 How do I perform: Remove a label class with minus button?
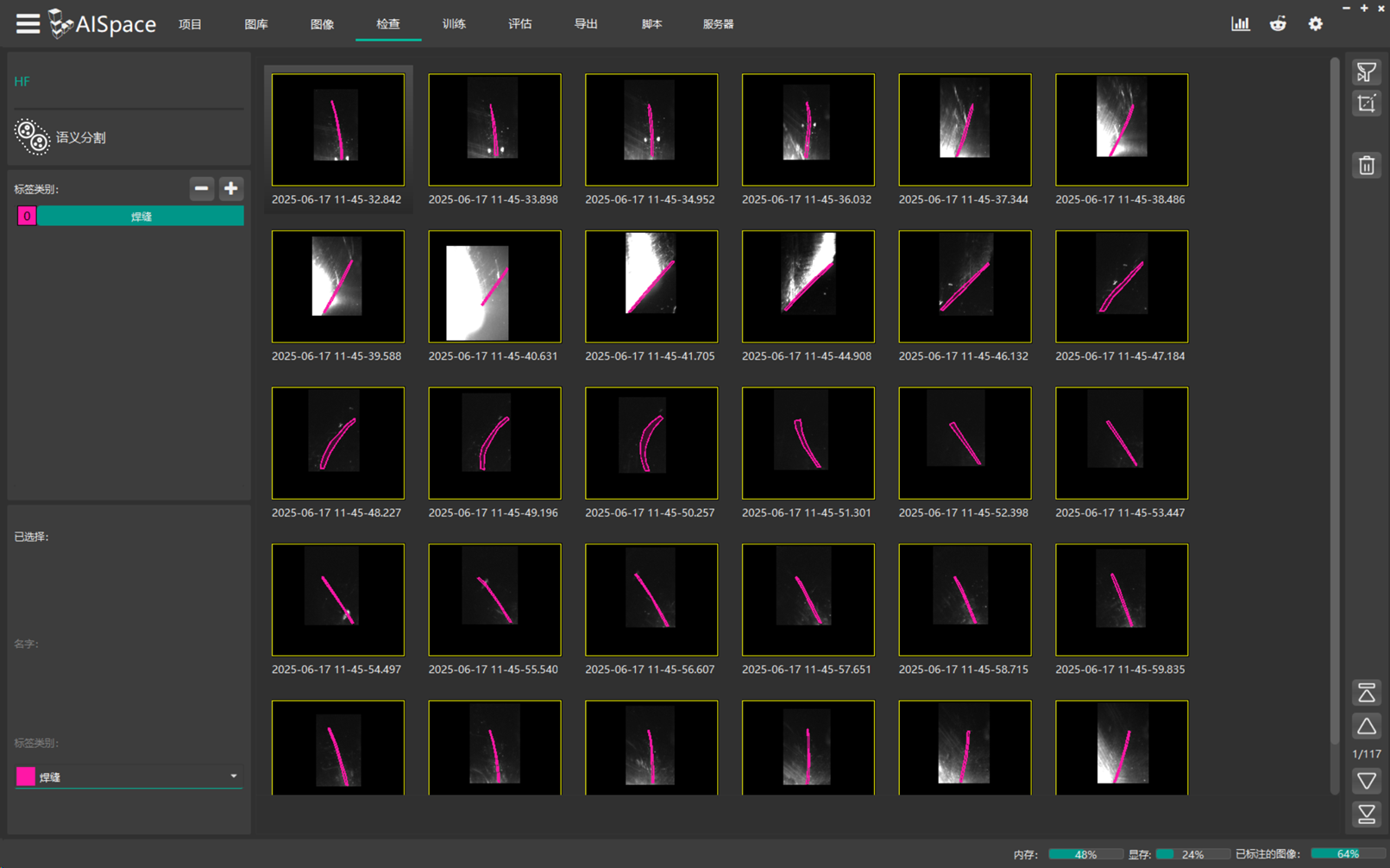tap(201, 189)
